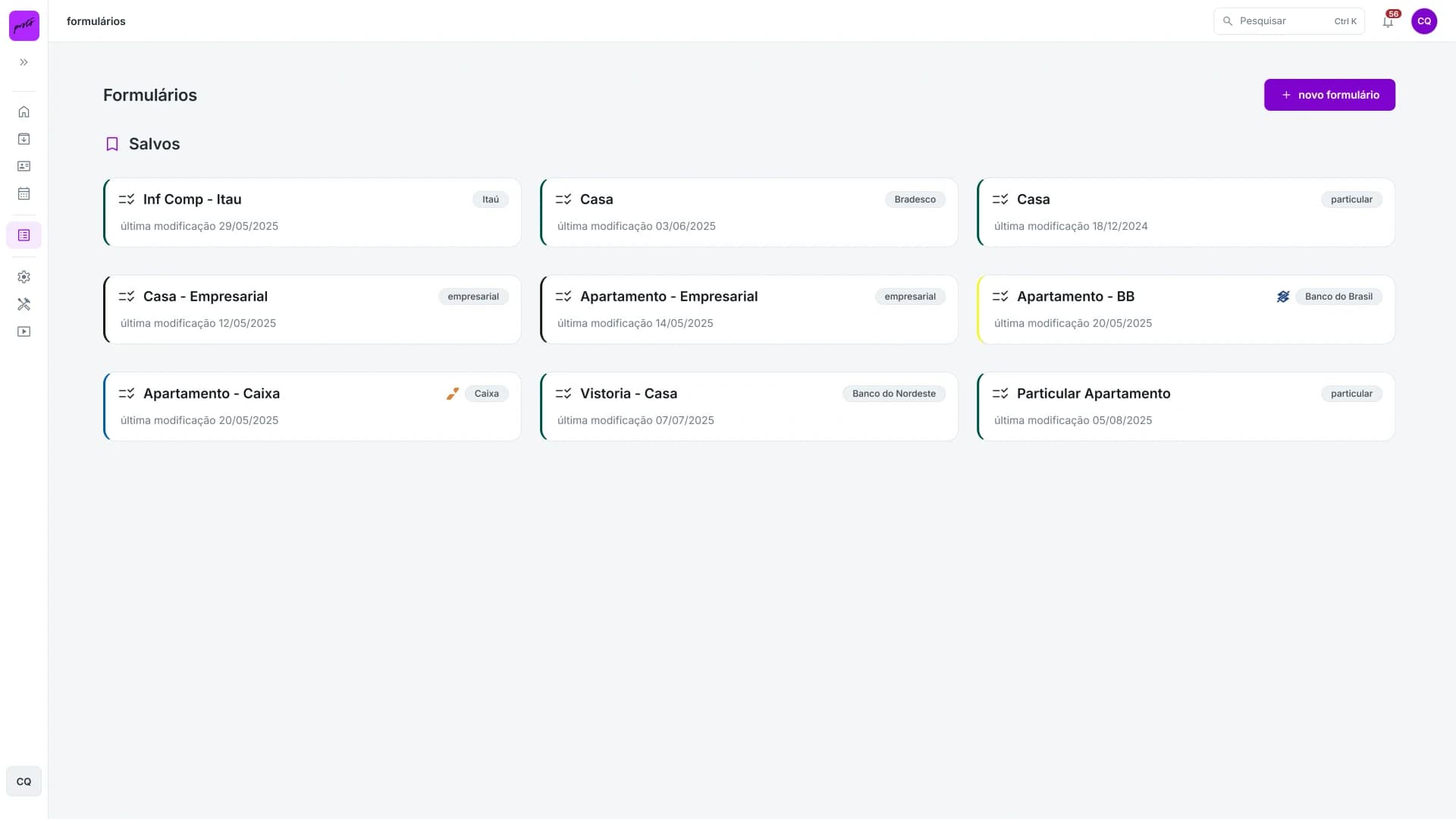The image size is (1456, 819).
Task: Open the notifications bell with 56 badge
Action: 1388,21
